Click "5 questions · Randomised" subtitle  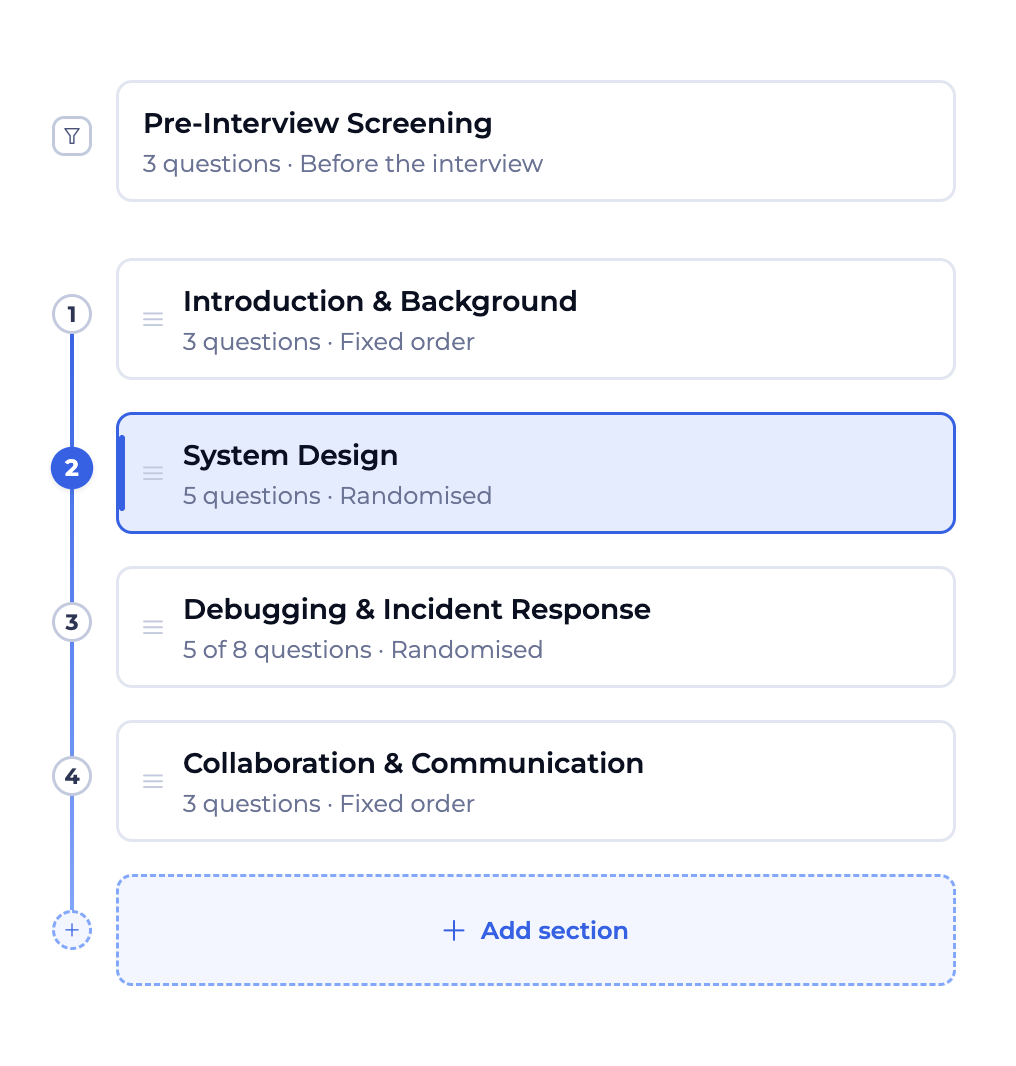[x=337, y=496]
